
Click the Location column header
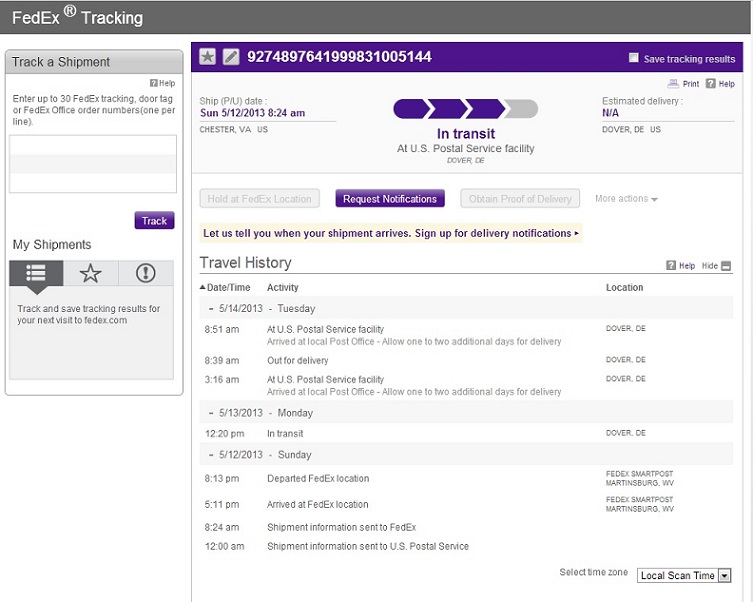point(624,288)
